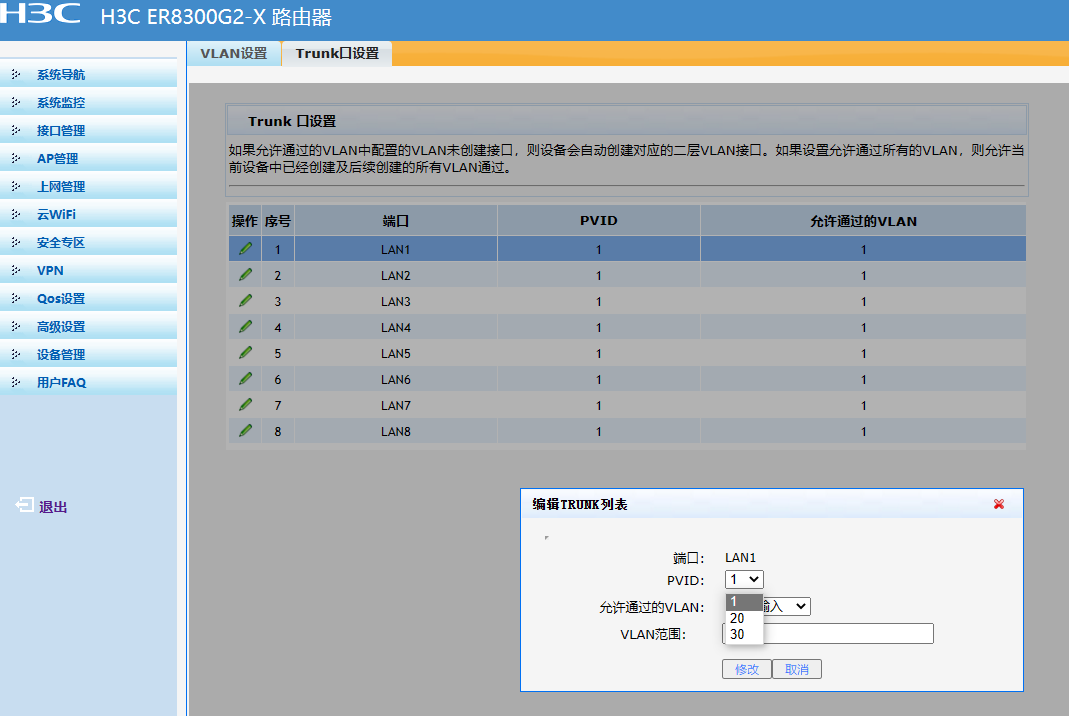Expand the 接口管理 sidebar menu

pyautogui.click(x=89, y=130)
